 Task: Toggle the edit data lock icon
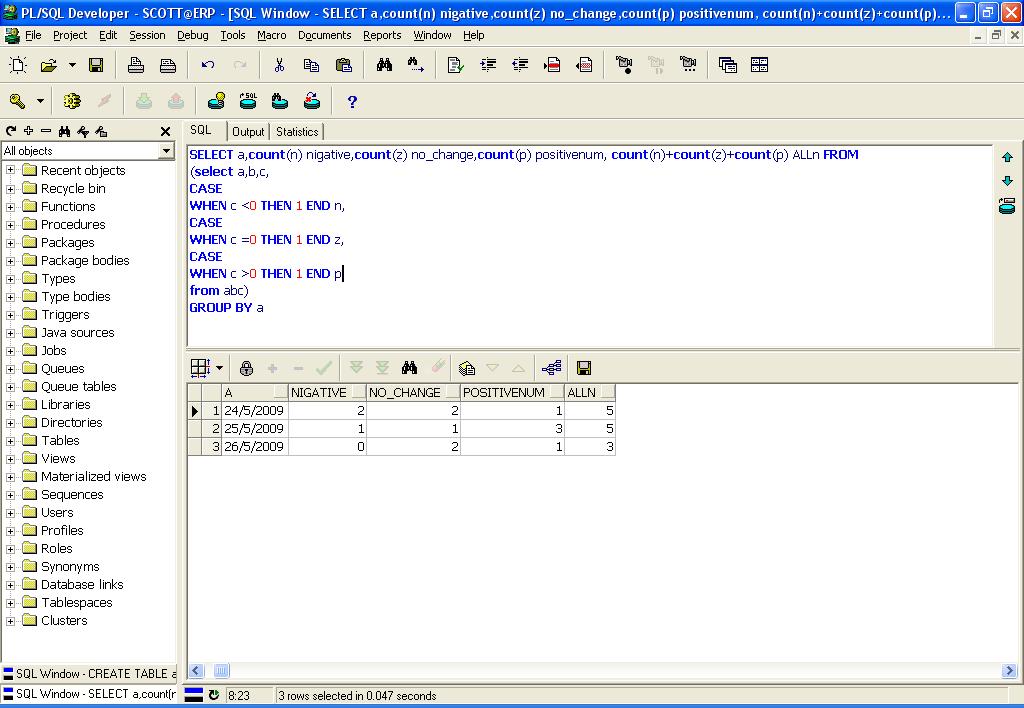tap(246, 368)
